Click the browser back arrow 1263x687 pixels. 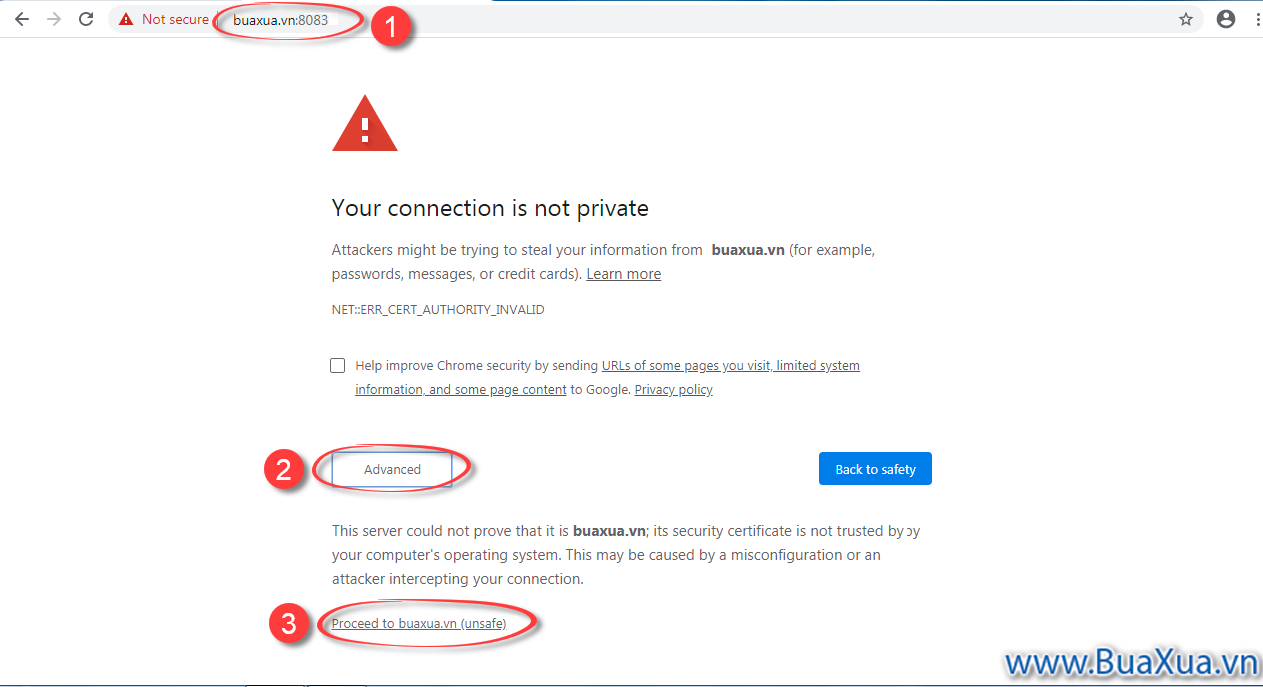[x=22, y=19]
